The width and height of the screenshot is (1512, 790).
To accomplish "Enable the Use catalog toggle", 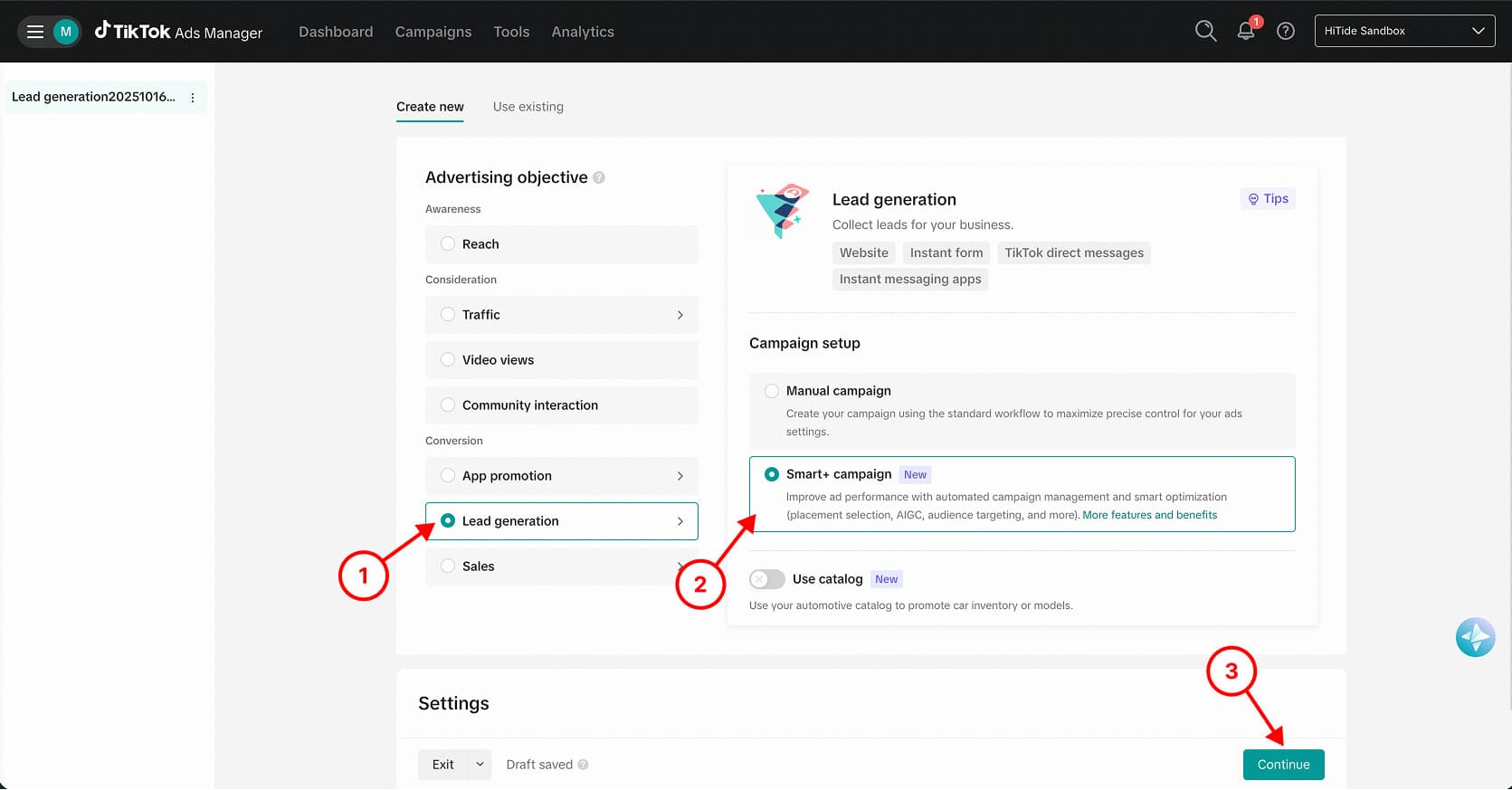I will coord(766,579).
